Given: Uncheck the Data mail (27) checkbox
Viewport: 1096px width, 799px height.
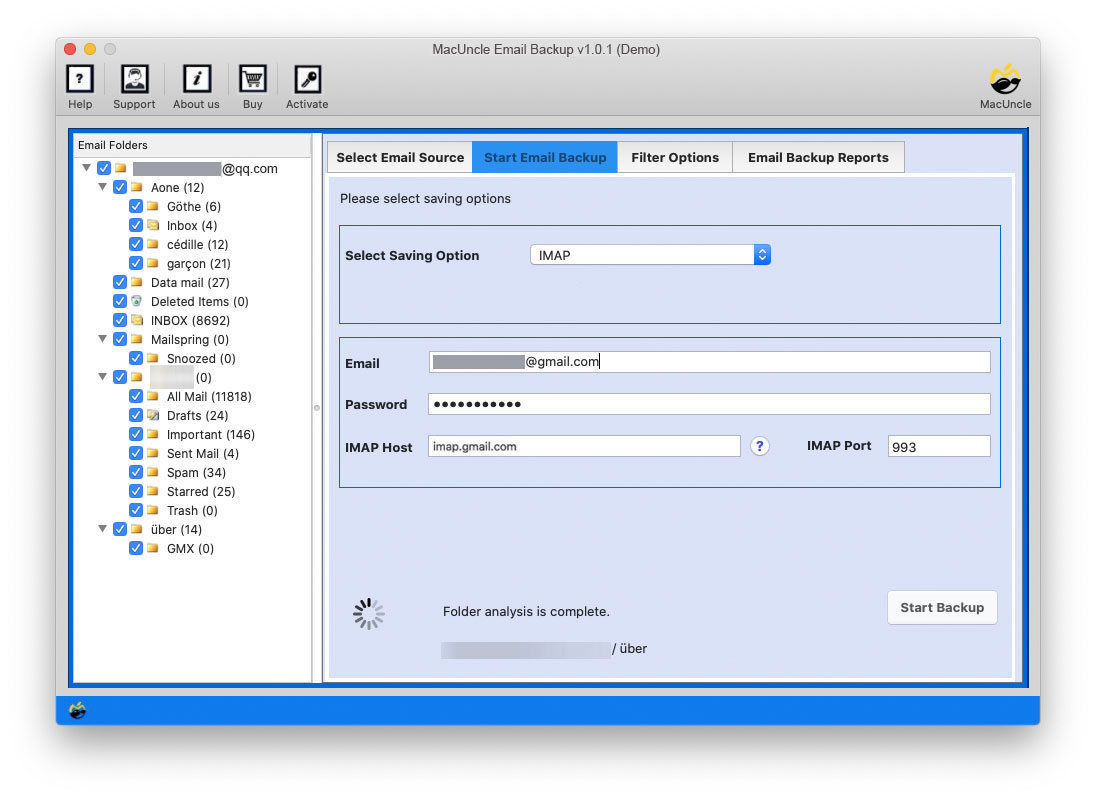Looking at the screenshot, I should pos(120,283).
